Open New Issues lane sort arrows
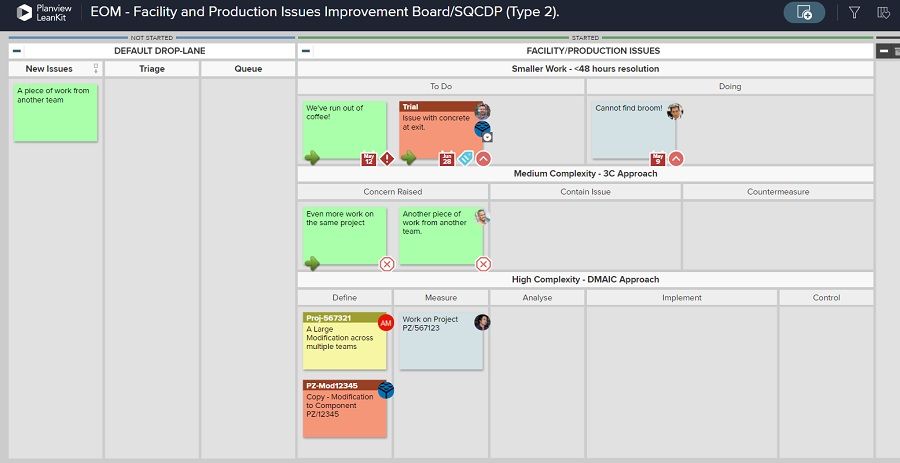 coord(96,69)
